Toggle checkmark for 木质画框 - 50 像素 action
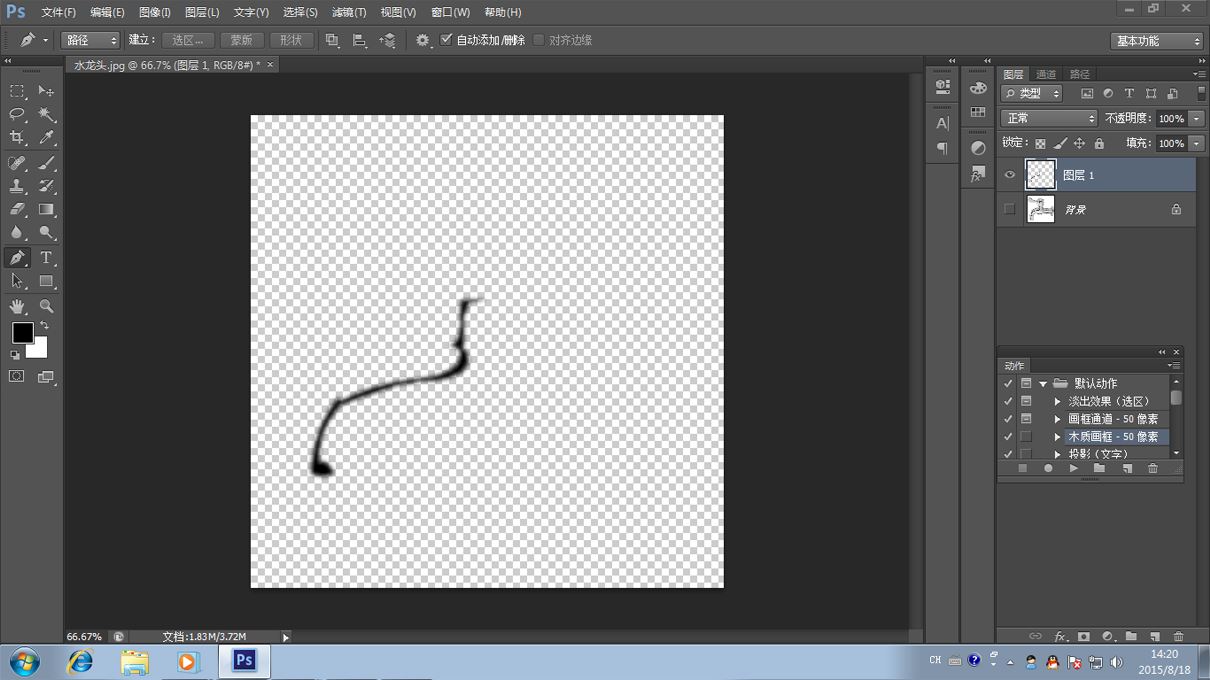The image size is (1210, 680). coord(1008,437)
